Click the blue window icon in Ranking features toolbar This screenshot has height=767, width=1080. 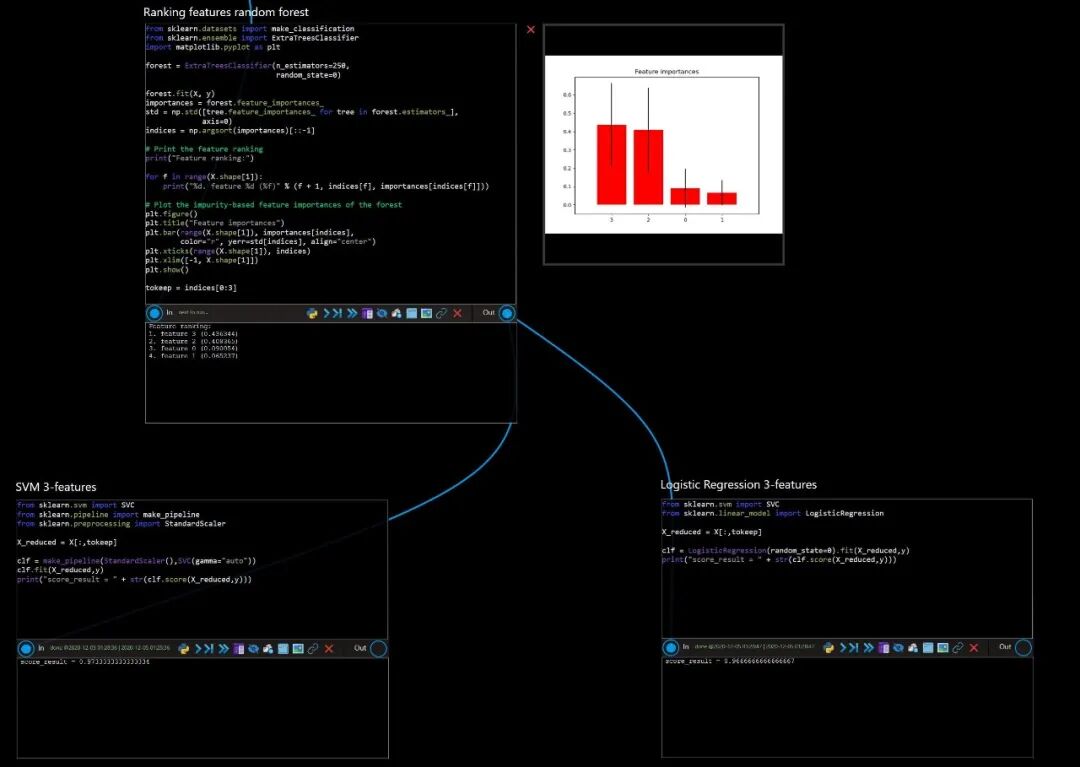click(411, 313)
